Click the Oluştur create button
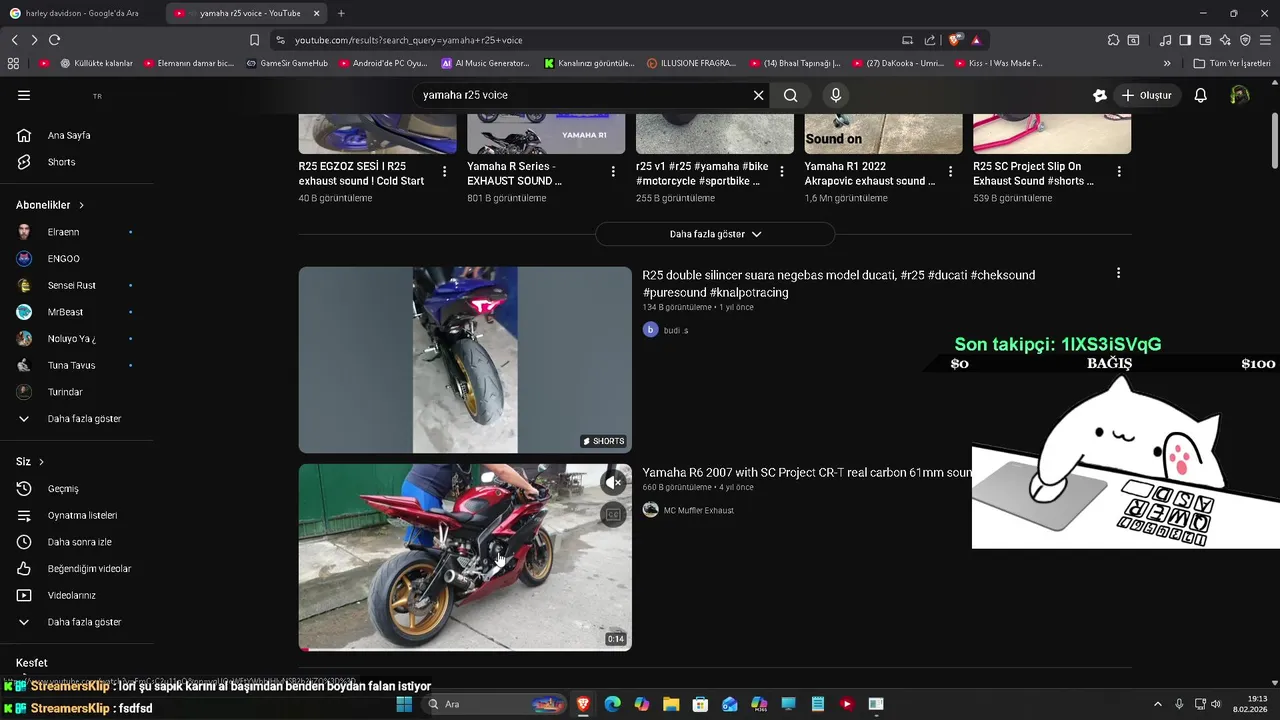The image size is (1280, 720). click(1146, 95)
